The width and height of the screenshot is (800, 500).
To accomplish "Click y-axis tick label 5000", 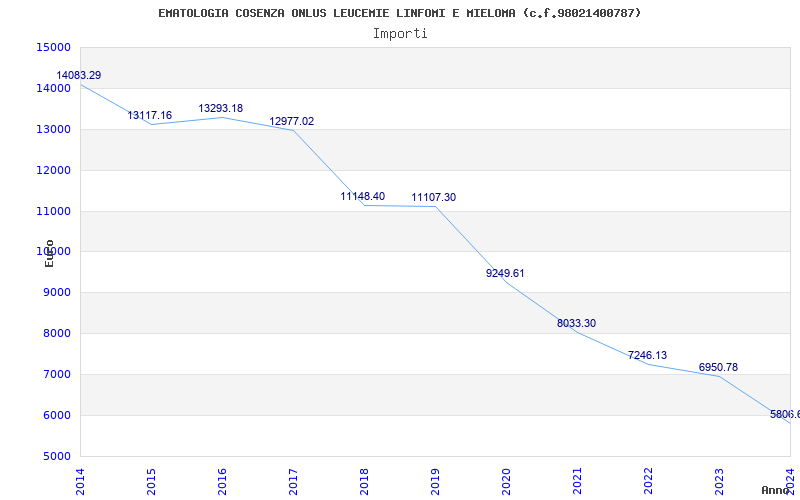I will (x=57, y=456).
